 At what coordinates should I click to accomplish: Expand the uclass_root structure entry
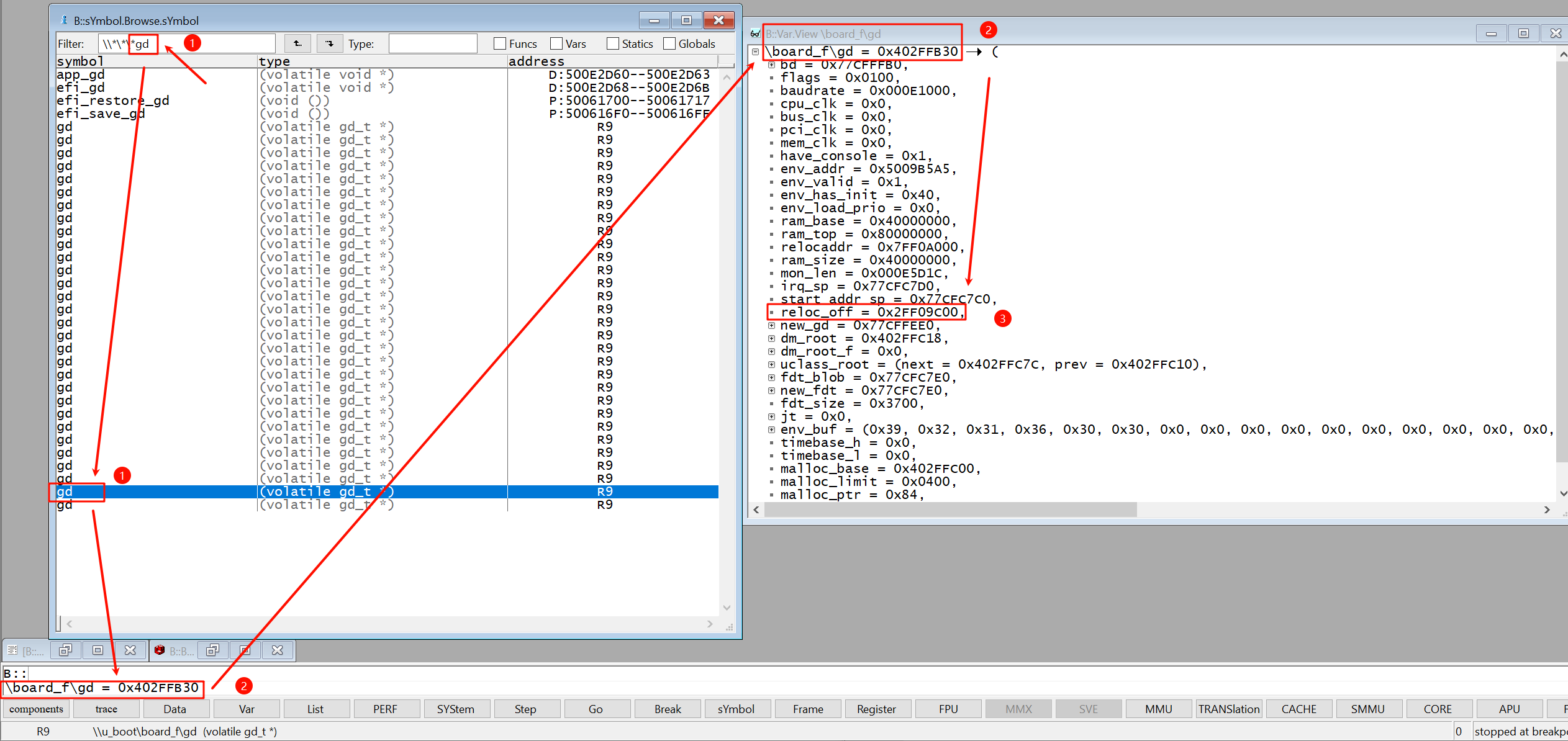coord(771,364)
